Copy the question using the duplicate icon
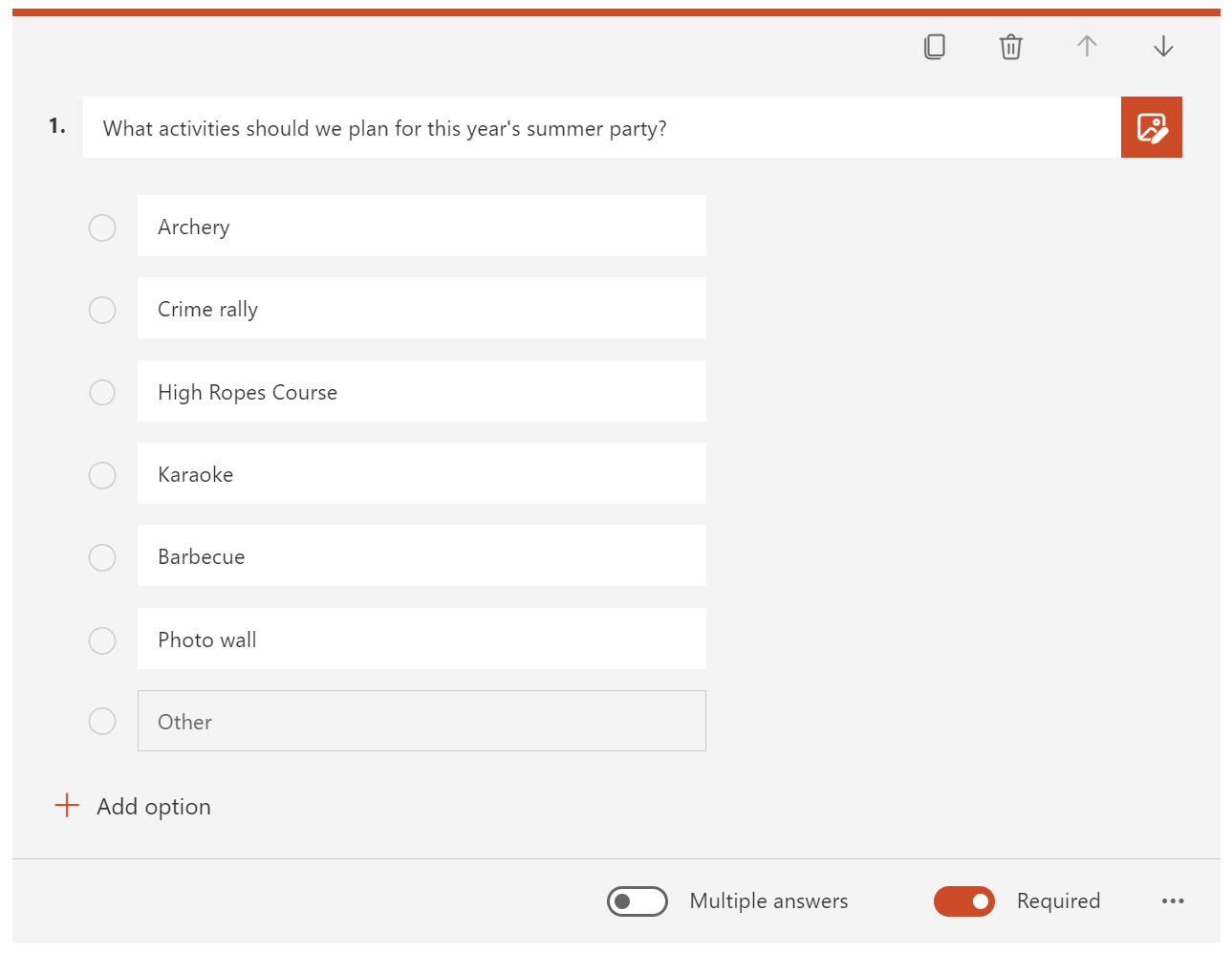 point(935,47)
